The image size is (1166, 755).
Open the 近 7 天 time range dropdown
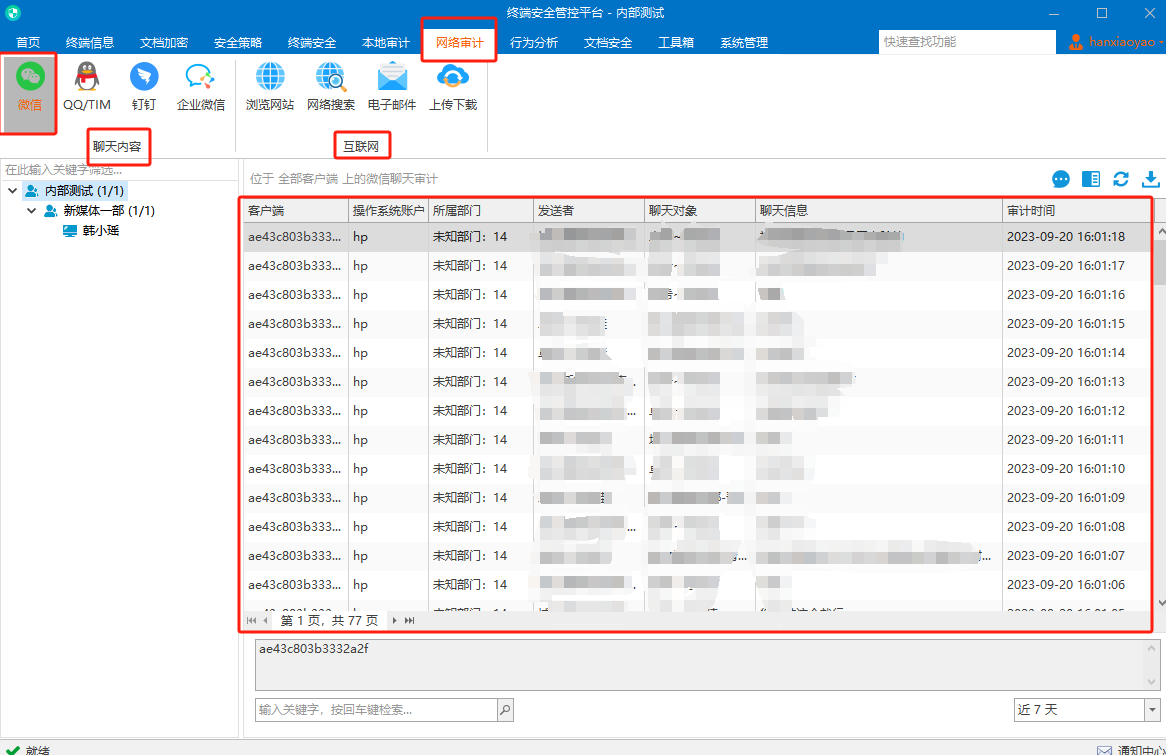coord(1152,710)
